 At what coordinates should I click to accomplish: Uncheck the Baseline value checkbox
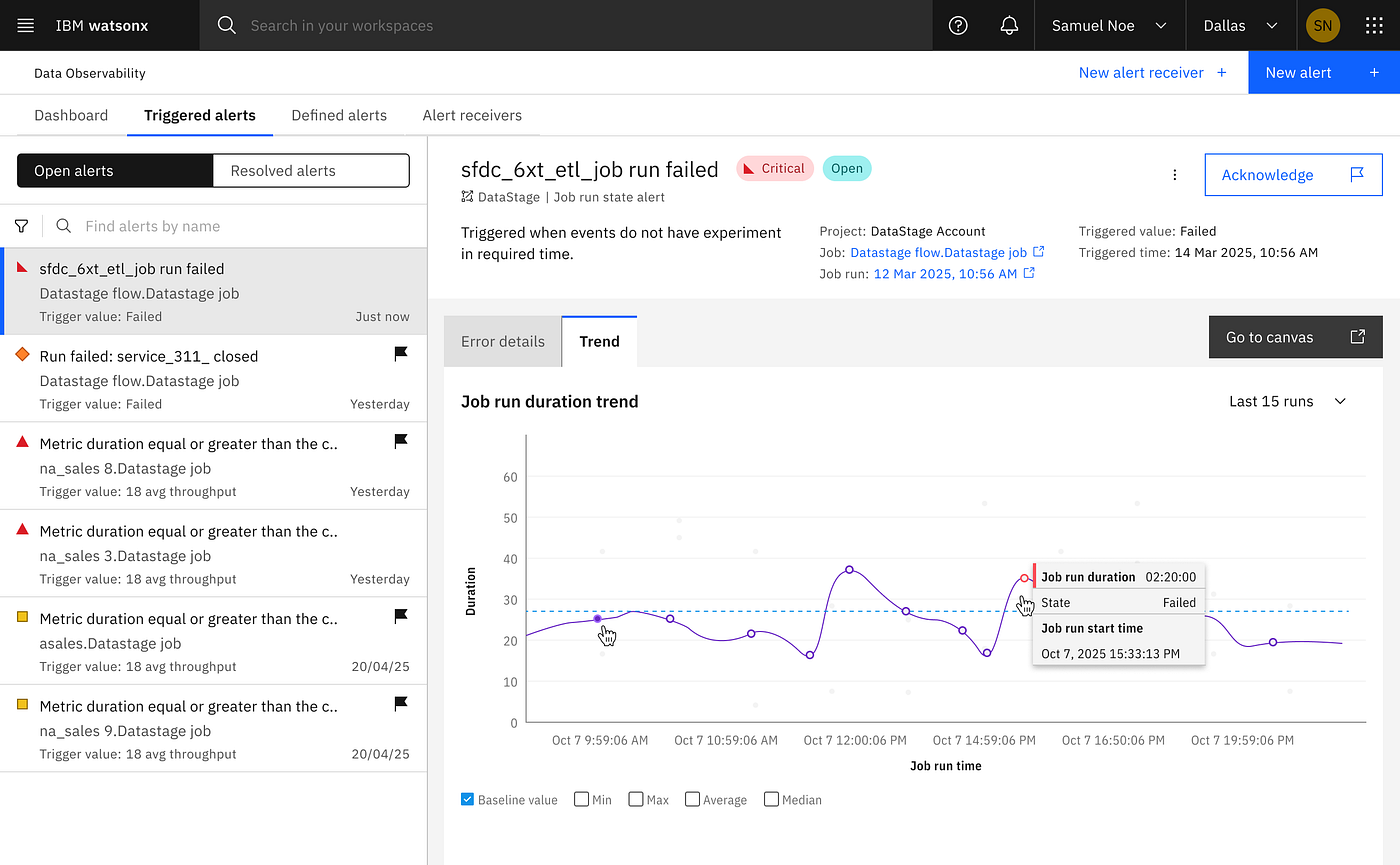click(x=467, y=799)
